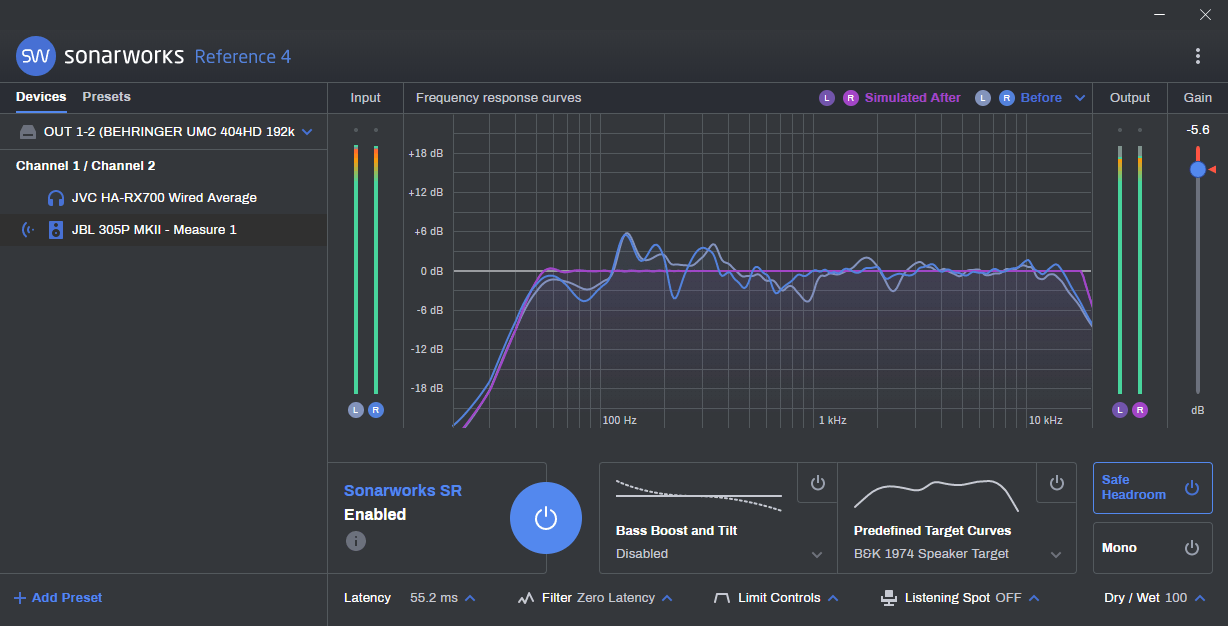Expand the Listening Spot options
Image resolution: width=1228 pixels, height=626 pixels.
pos(1034,598)
